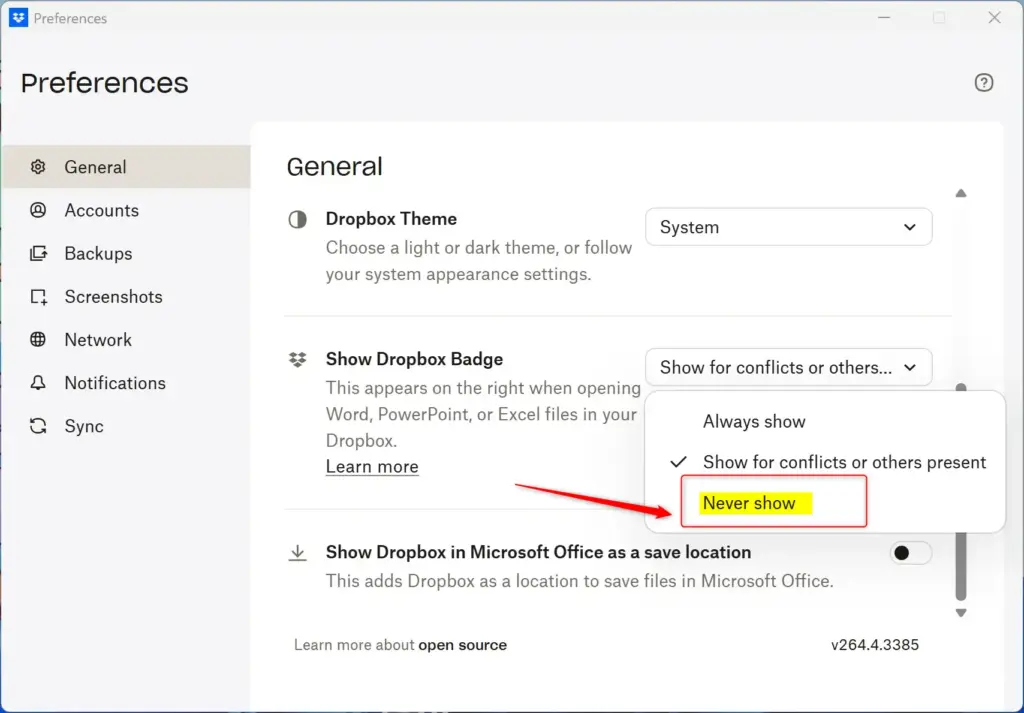Choose Never show option
Viewport: 1024px width, 713px height.
coord(749,503)
